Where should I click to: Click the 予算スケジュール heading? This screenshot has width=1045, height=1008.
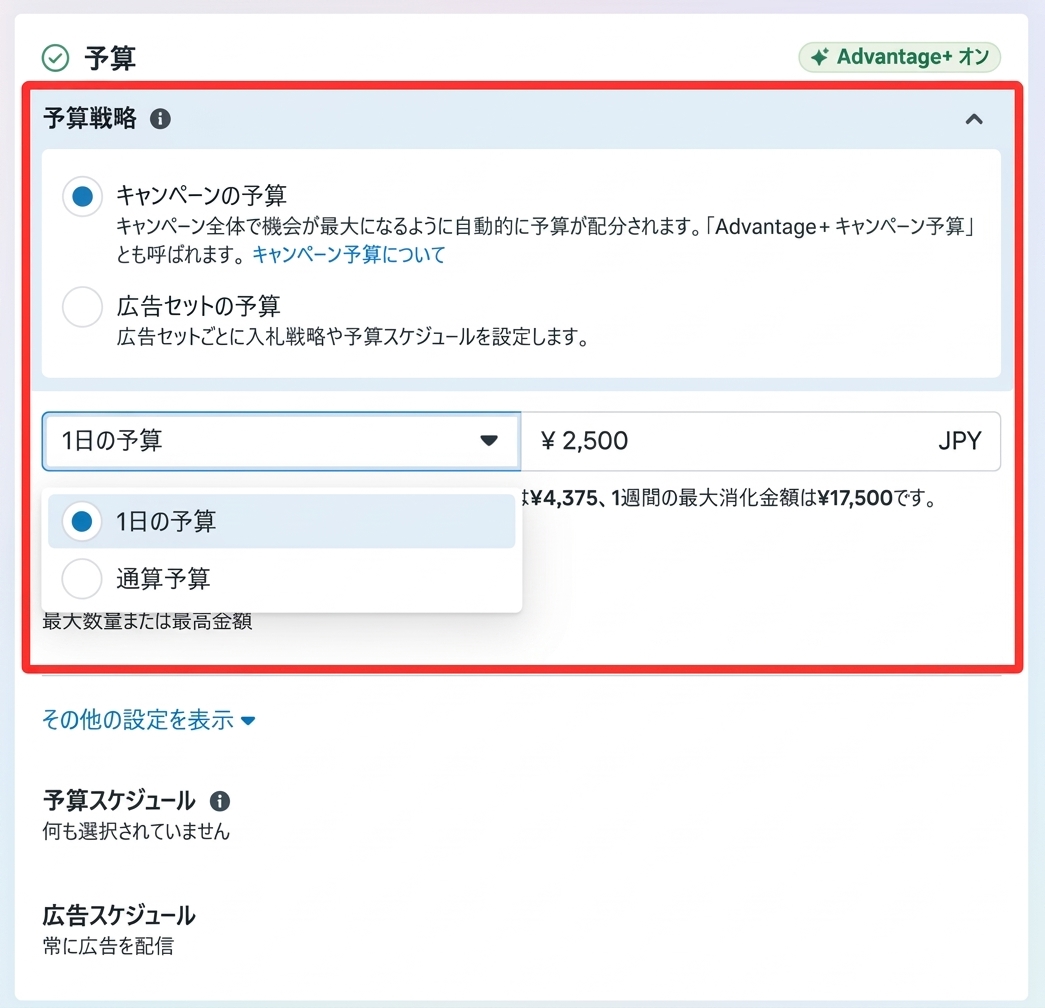click(x=119, y=801)
